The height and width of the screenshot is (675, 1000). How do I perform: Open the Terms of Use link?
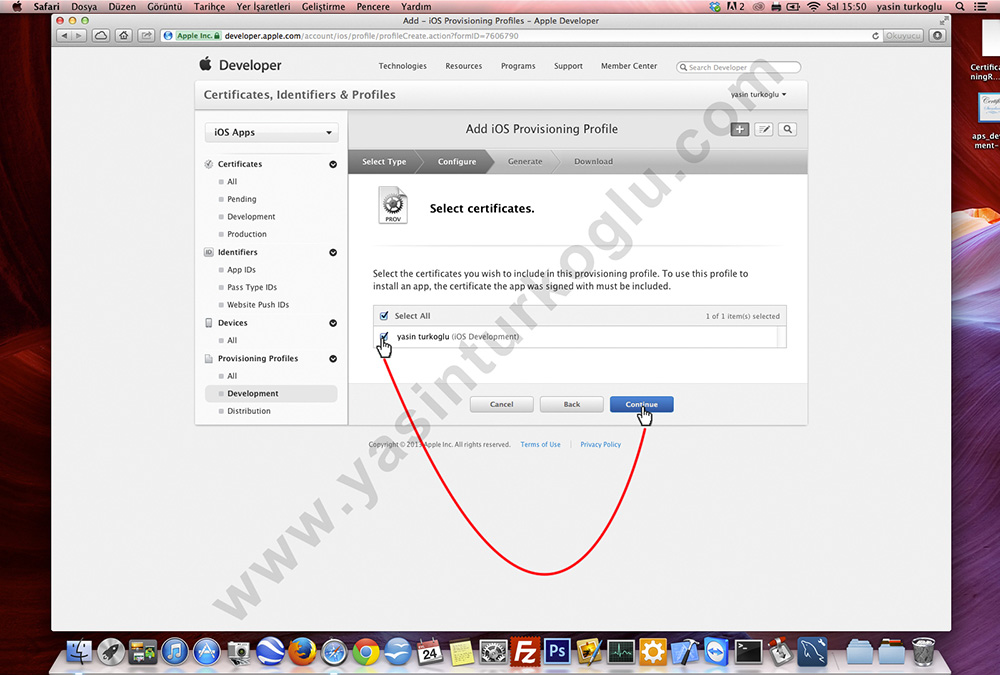coord(540,445)
